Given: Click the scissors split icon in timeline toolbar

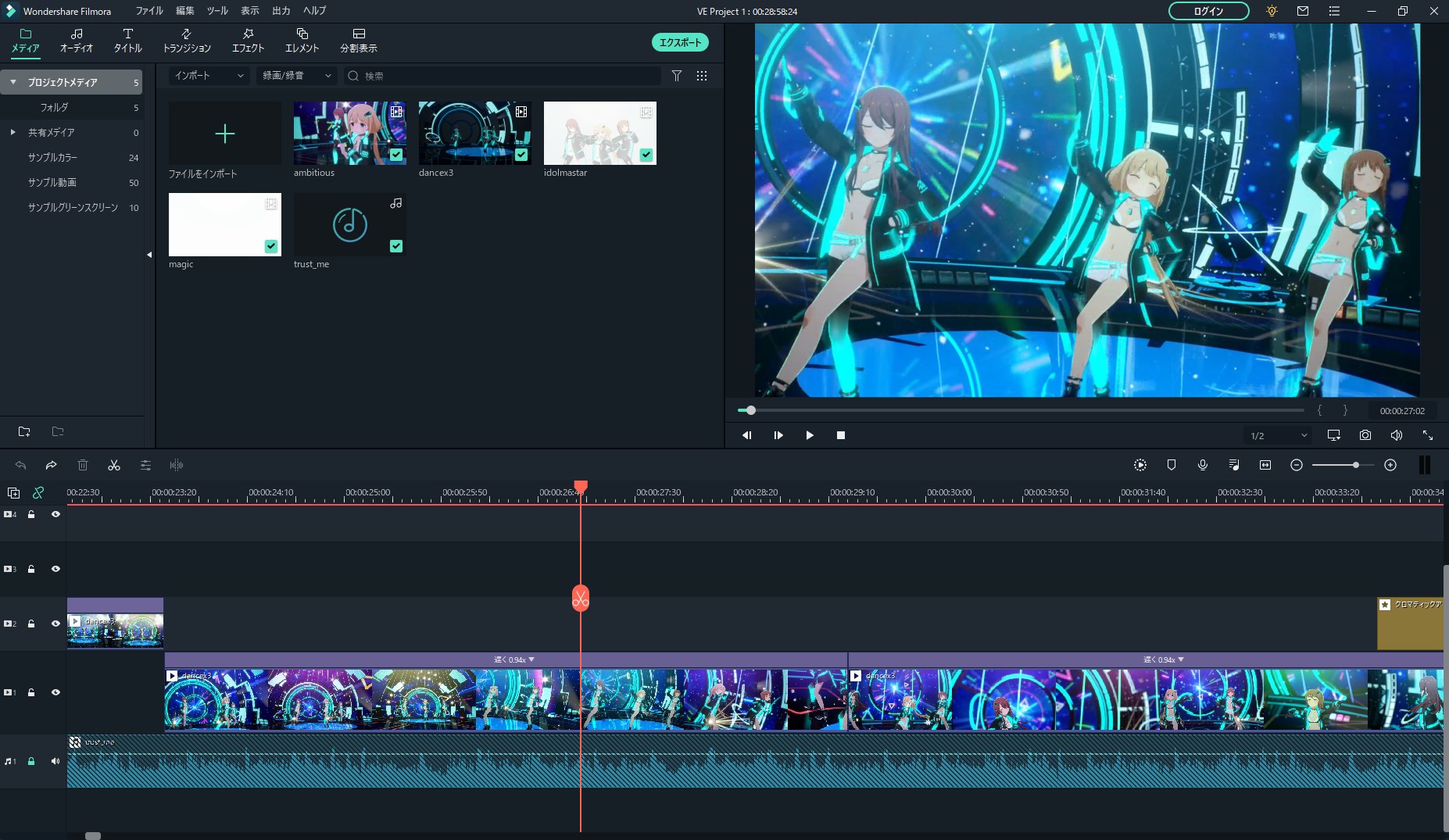Looking at the screenshot, I should [x=114, y=465].
